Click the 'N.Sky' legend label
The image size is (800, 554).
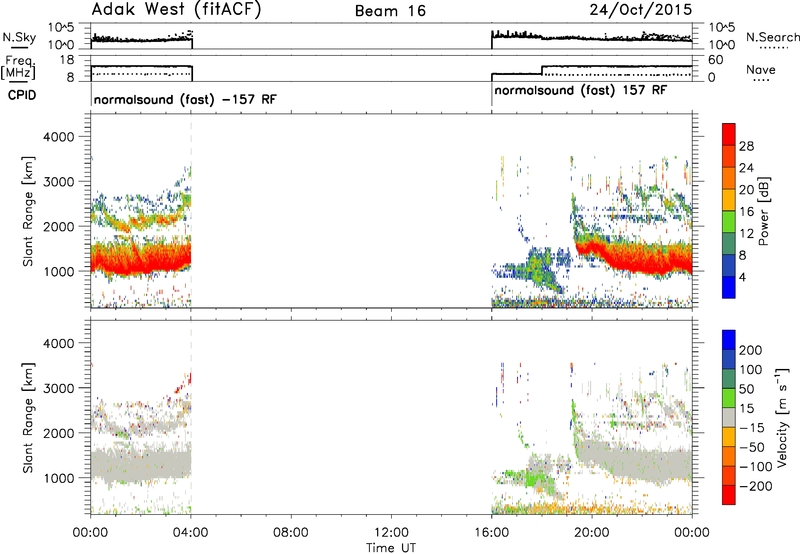[19, 37]
